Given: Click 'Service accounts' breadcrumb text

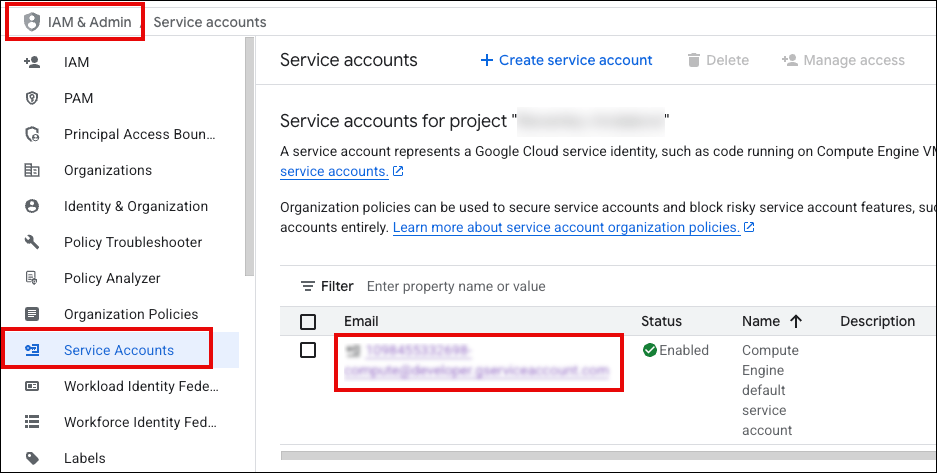Looking at the screenshot, I should pos(210,22).
